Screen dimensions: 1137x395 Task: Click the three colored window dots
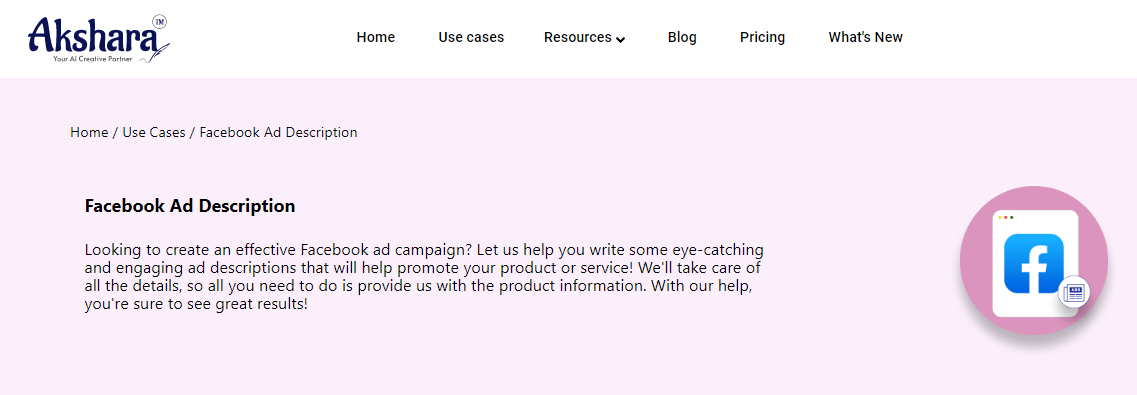1006,217
